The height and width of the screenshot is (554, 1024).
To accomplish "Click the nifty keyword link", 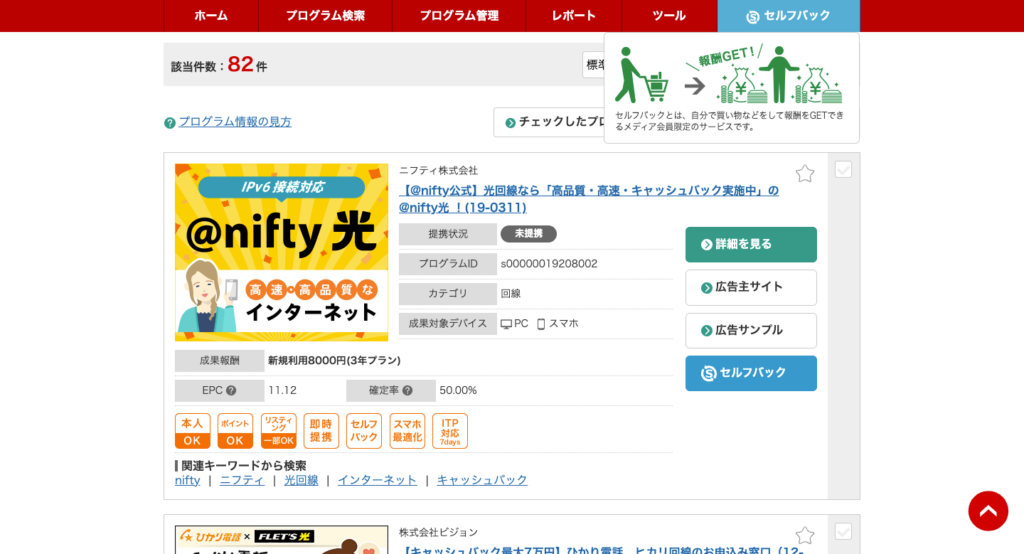I will tap(187, 480).
